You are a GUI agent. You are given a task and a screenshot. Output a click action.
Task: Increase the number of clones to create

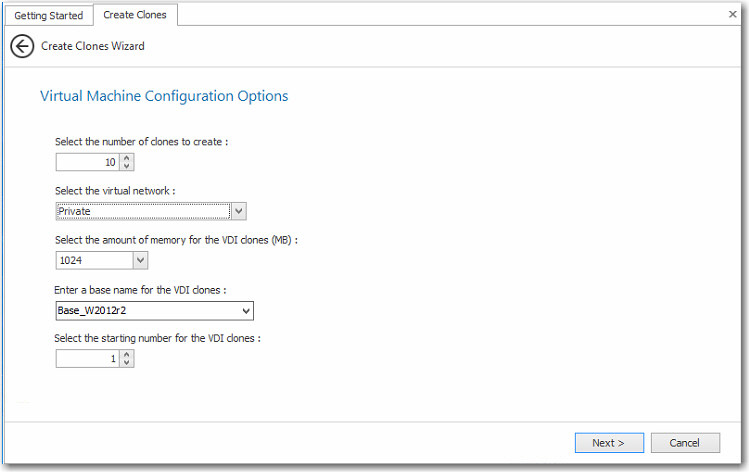[127, 157]
